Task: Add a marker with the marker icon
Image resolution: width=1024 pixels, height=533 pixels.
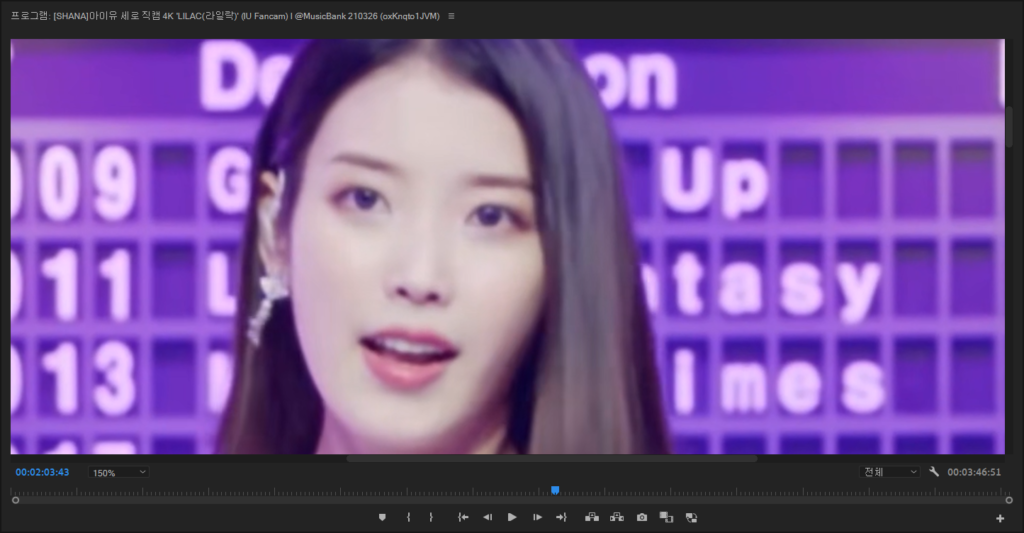Action: (382, 517)
